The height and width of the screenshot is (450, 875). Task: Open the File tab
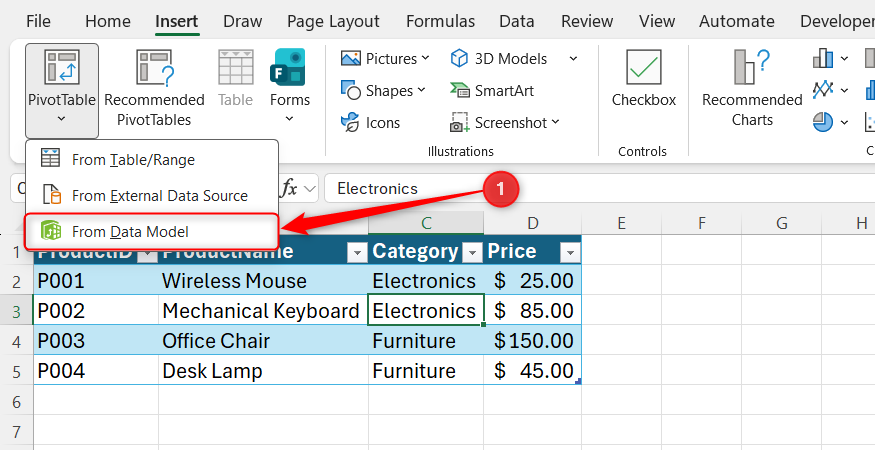pos(38,21)
